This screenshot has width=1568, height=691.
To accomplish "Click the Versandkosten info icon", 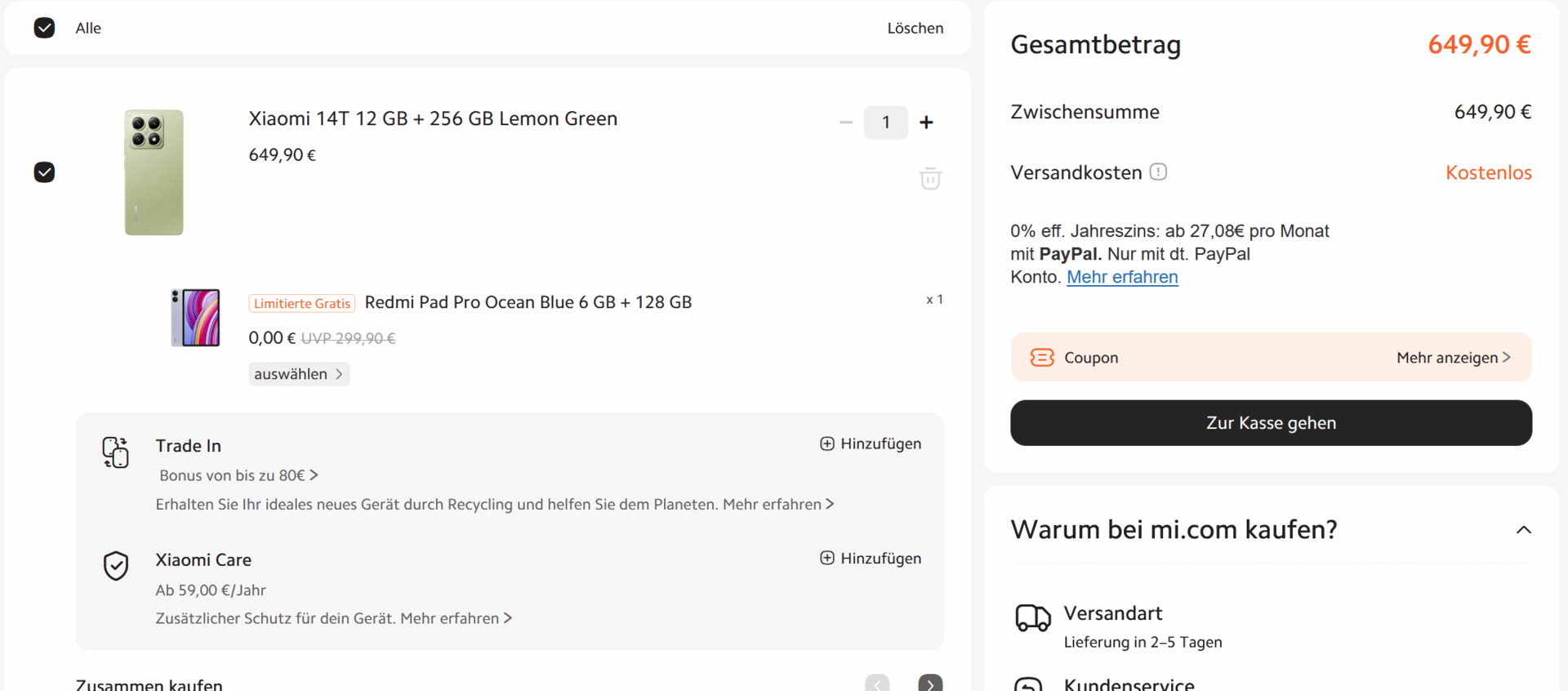I will pos(1158,172).
